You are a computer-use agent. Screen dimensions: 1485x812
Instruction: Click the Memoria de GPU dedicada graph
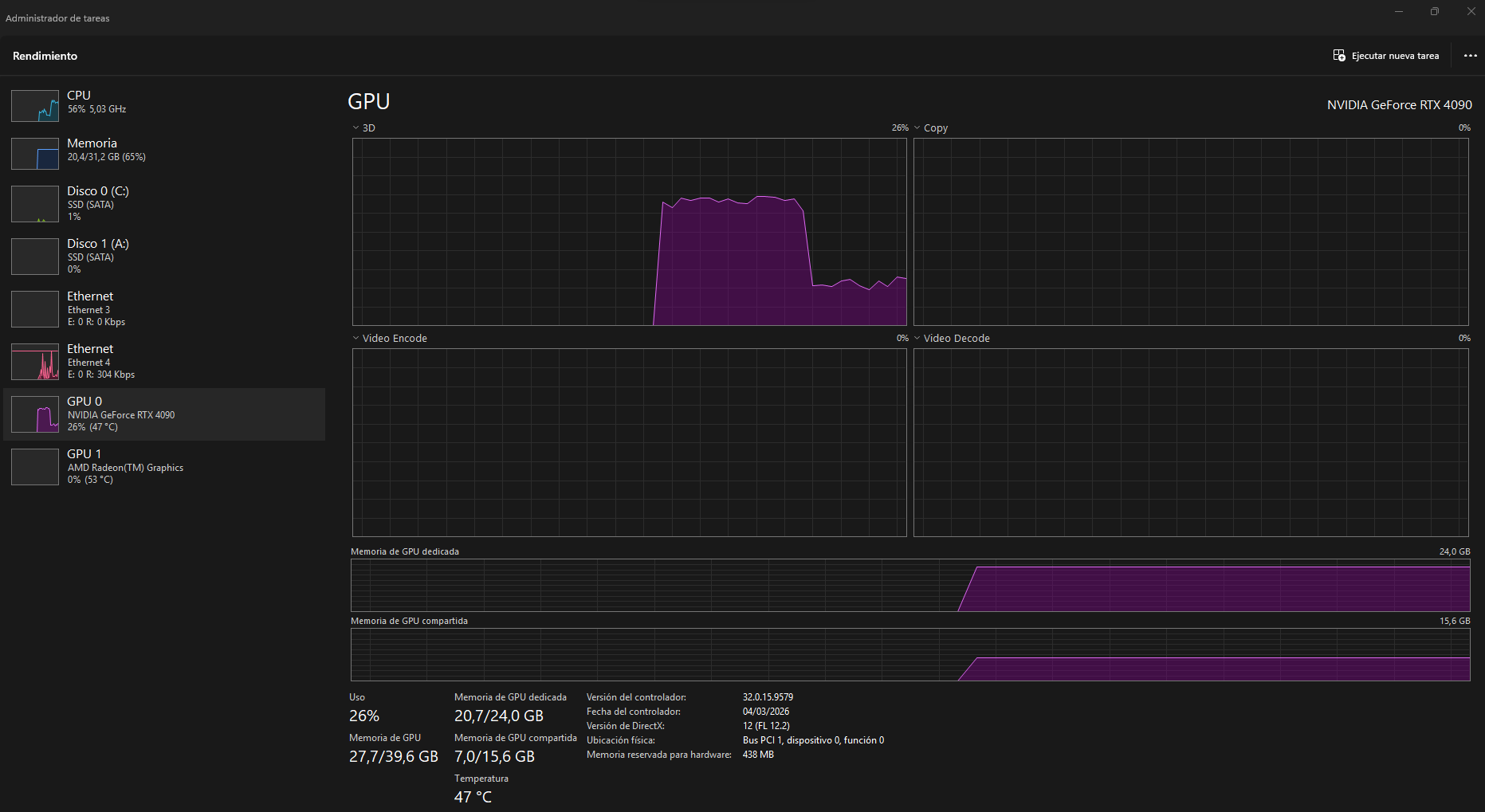click(910, 585)
